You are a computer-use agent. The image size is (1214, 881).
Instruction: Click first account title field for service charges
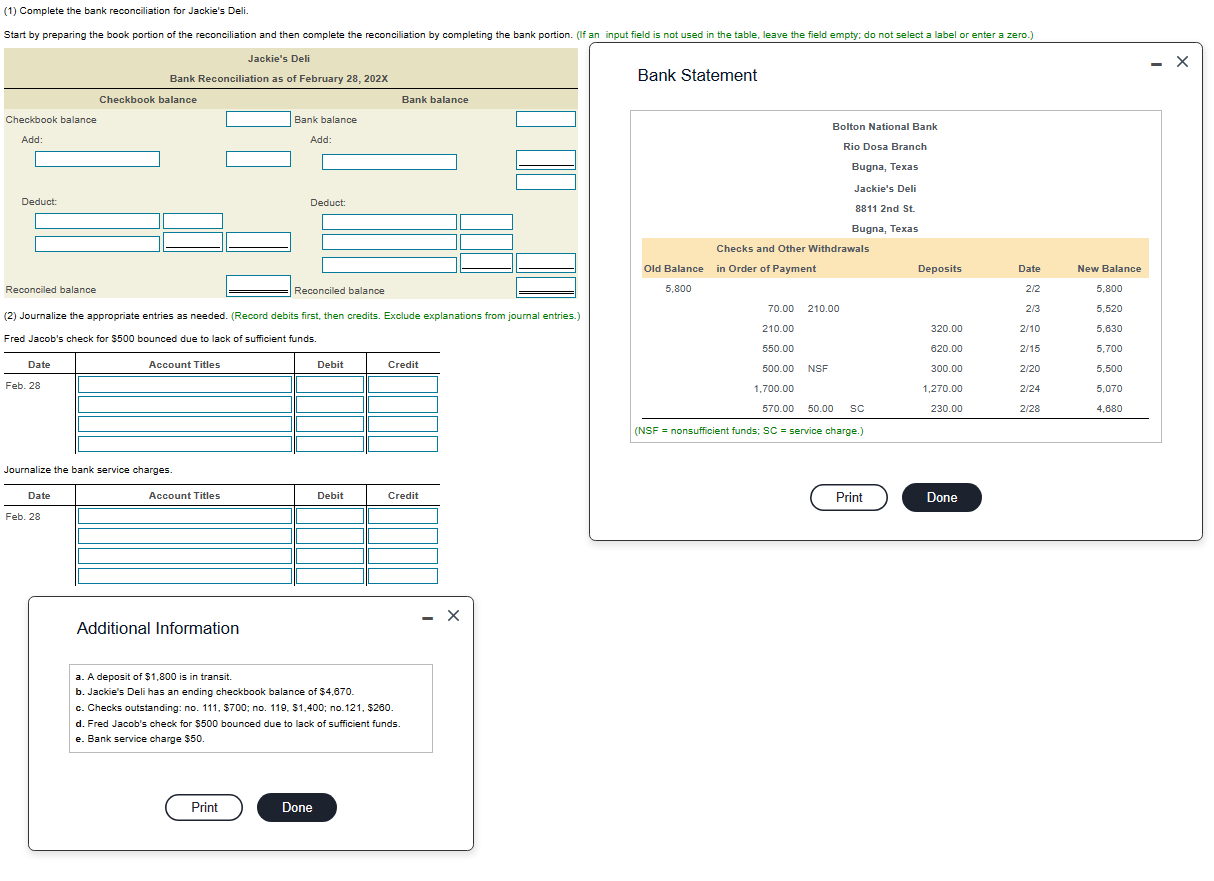coord(185,516)
